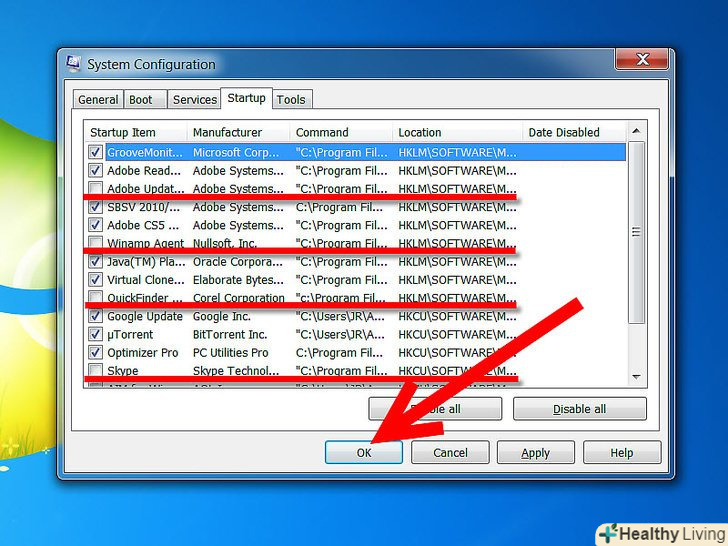Click 'Skype Technol...' manufacturer cell
728x546 pixels.
pos(236,371)
